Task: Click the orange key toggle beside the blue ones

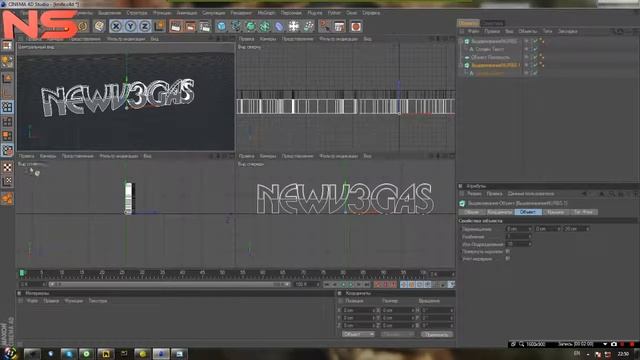Action: coord(411,284)
